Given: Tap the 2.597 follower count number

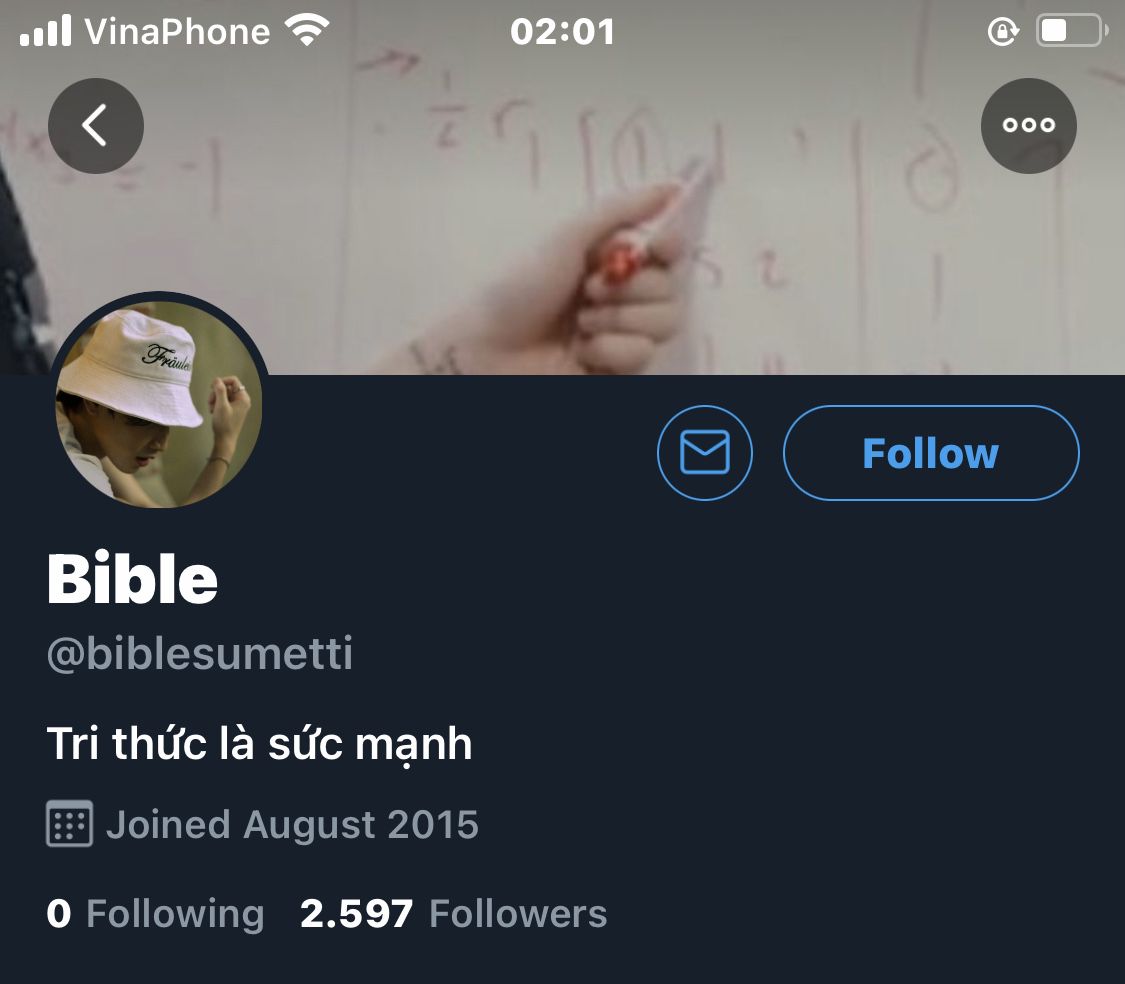Looking at the screenshot, I should tap(357, 914).
